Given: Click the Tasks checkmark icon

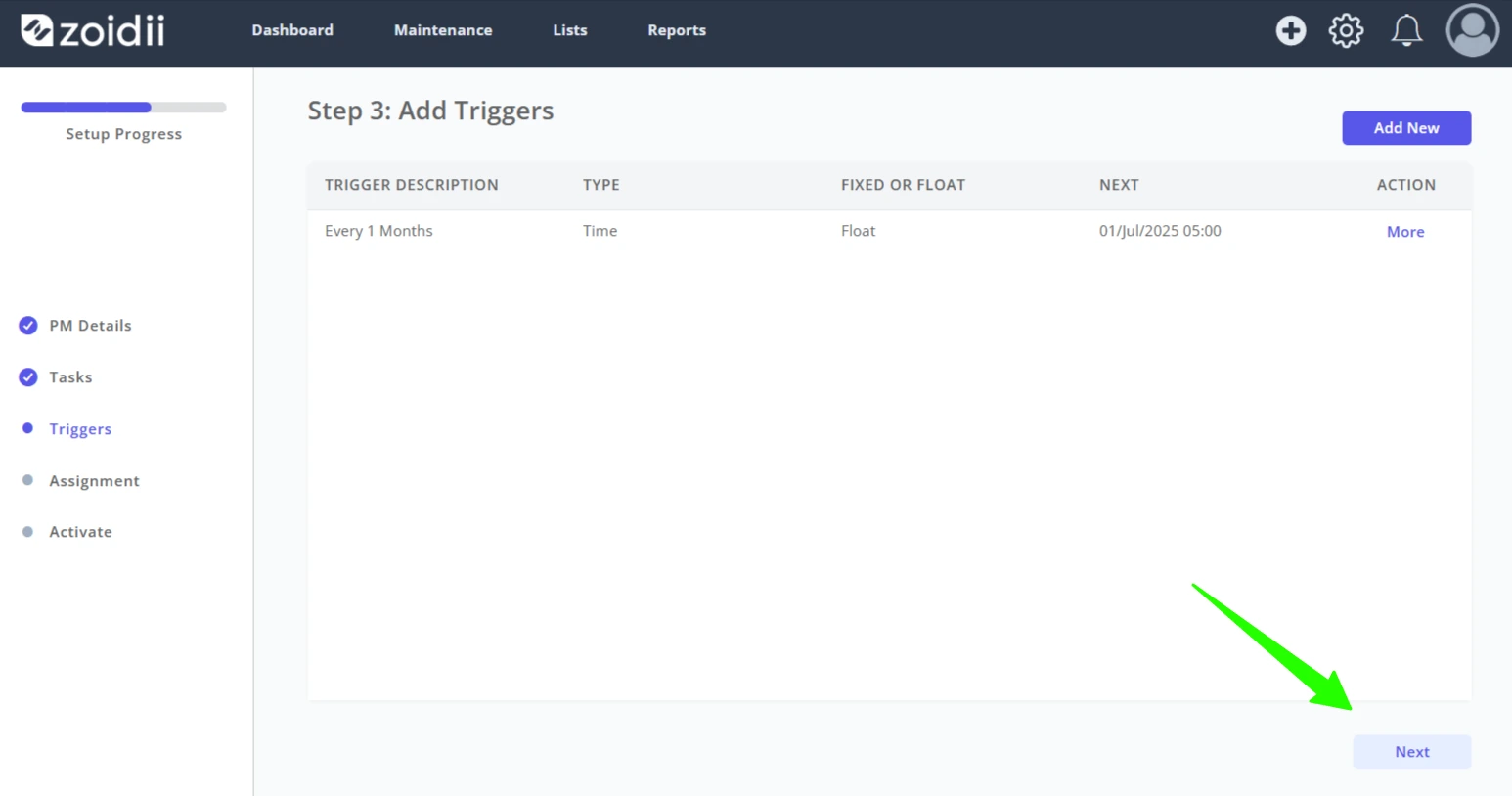Looking at the screenshot, I should tap(28, 377).
